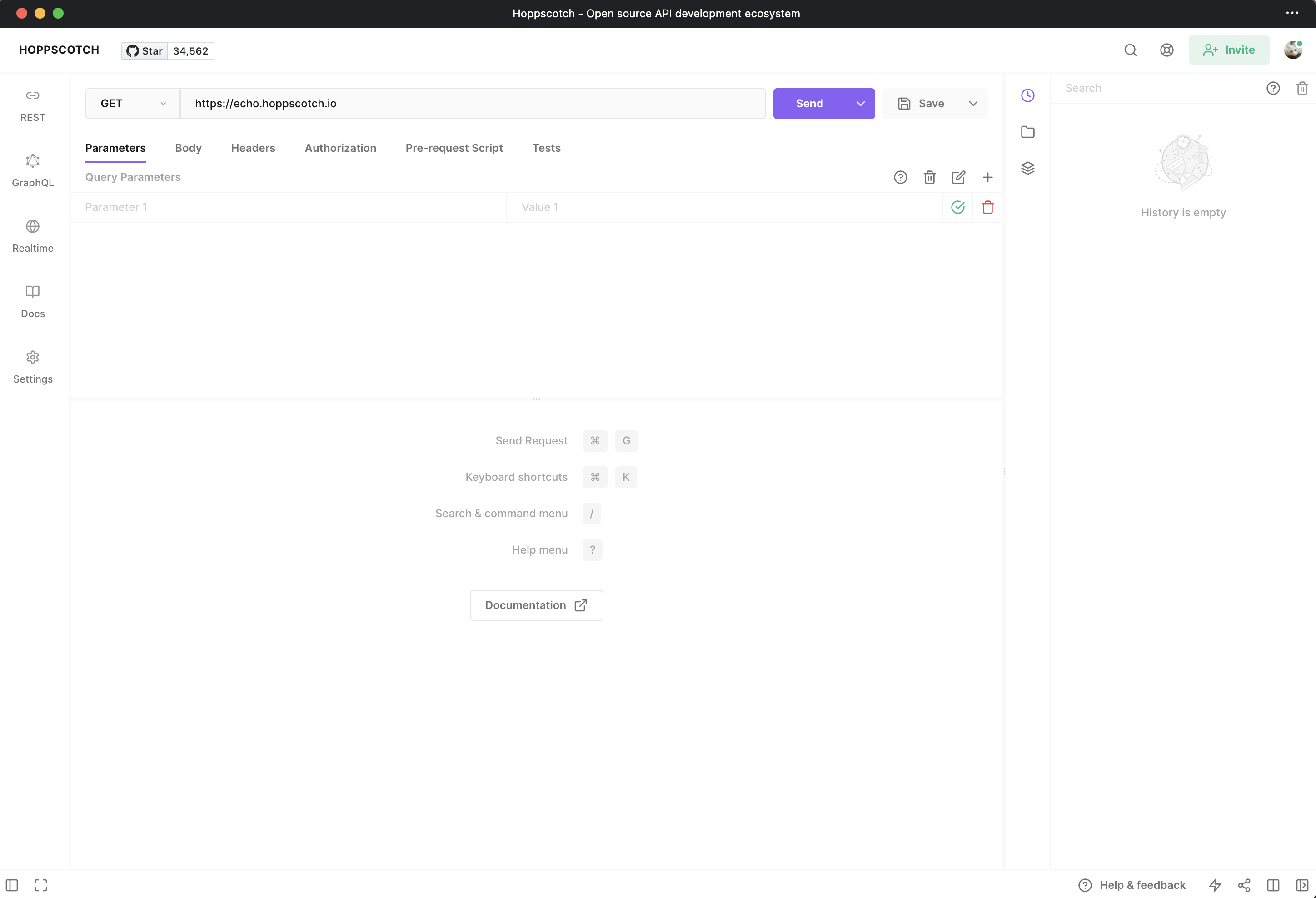Toggle the Parameter 1 active checkmark

tap(957, 207)
